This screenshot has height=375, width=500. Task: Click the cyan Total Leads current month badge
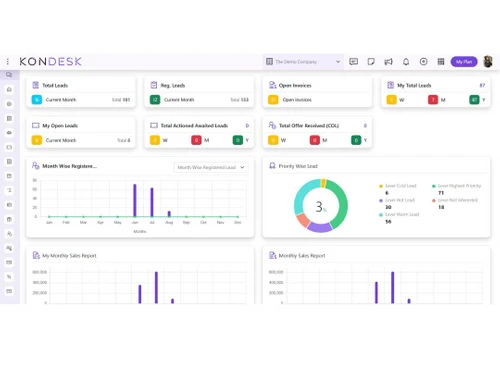pos(37,100)
